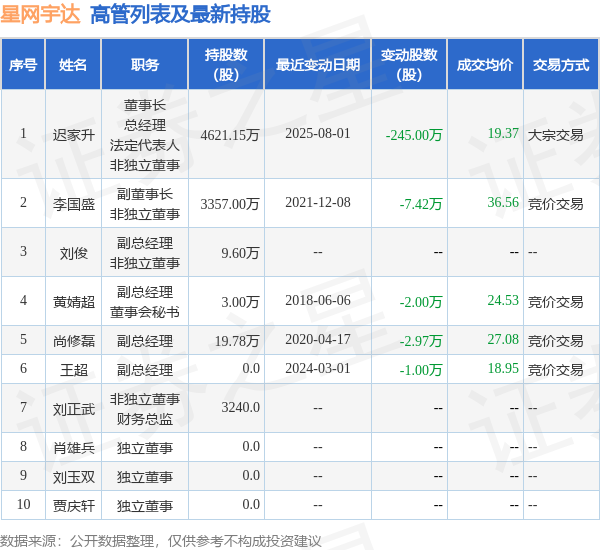Click the name 迟家升
This screenshot has height=550, width=600.
pyautogui.click(x=73, y=135)
